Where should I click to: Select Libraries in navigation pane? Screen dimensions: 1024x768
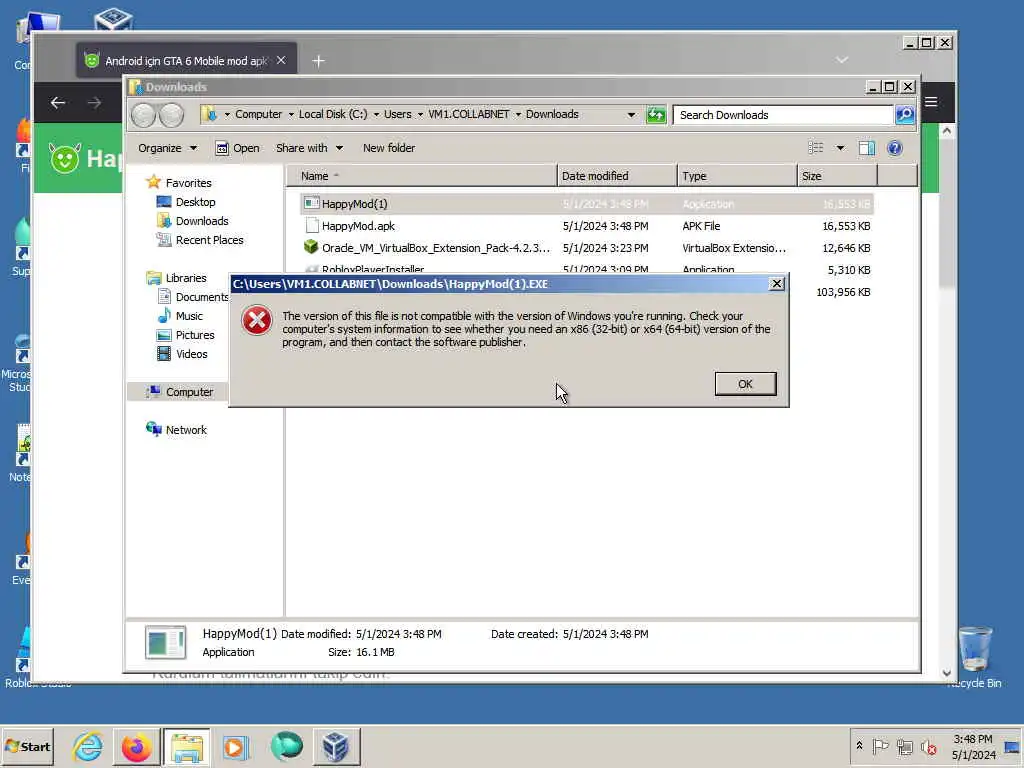[x=176, y=278]
